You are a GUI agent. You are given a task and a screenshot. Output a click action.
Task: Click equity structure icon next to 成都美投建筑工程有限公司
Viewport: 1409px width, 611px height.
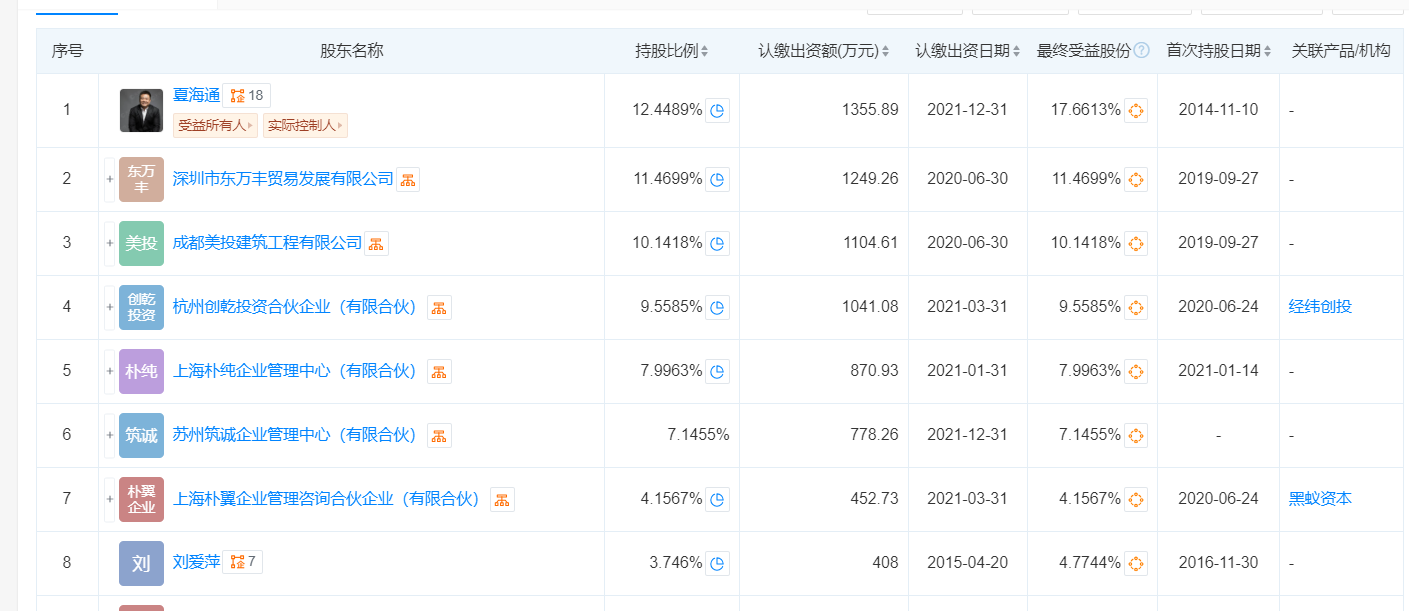point(376,244)
